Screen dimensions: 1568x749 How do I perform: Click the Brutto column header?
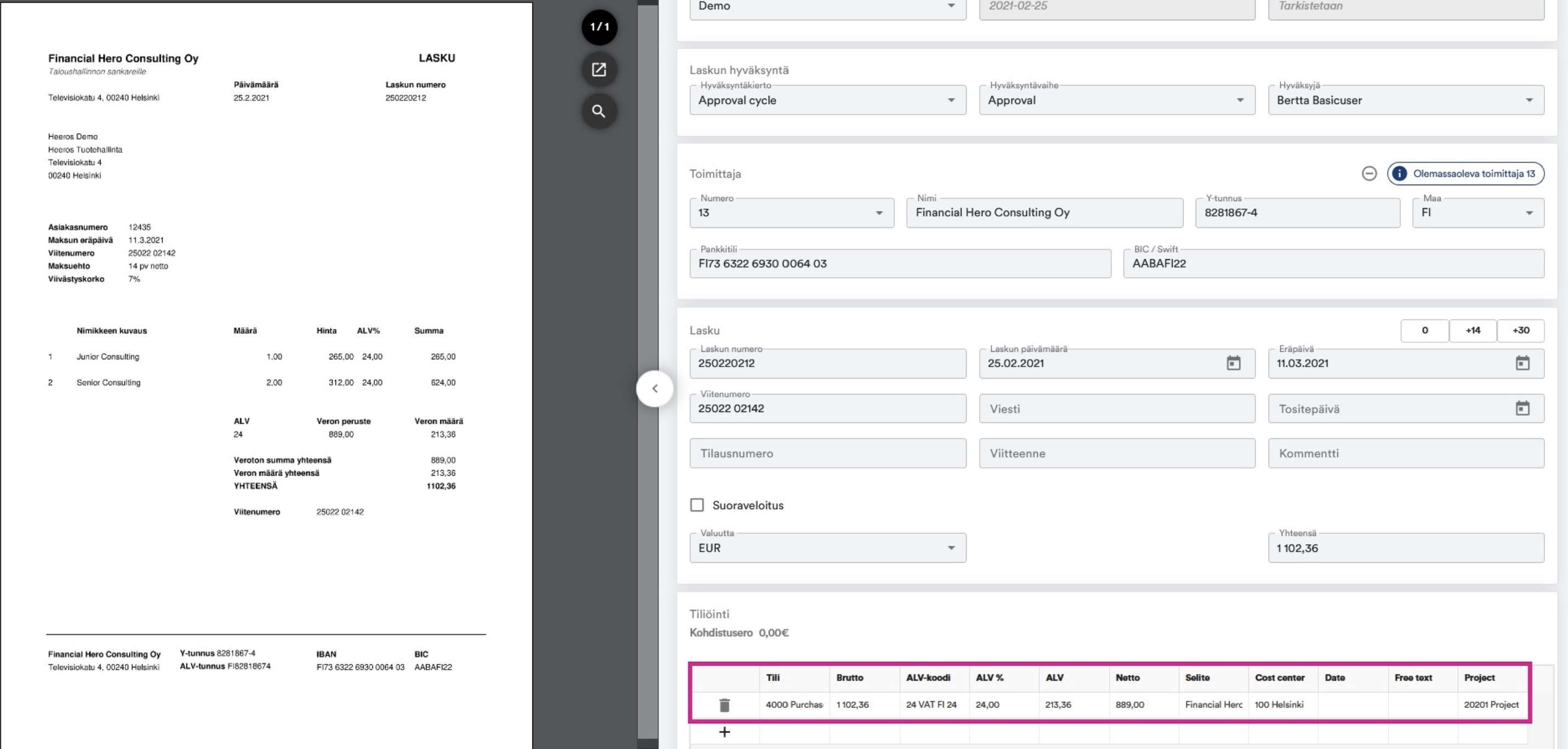pos(863,678)
